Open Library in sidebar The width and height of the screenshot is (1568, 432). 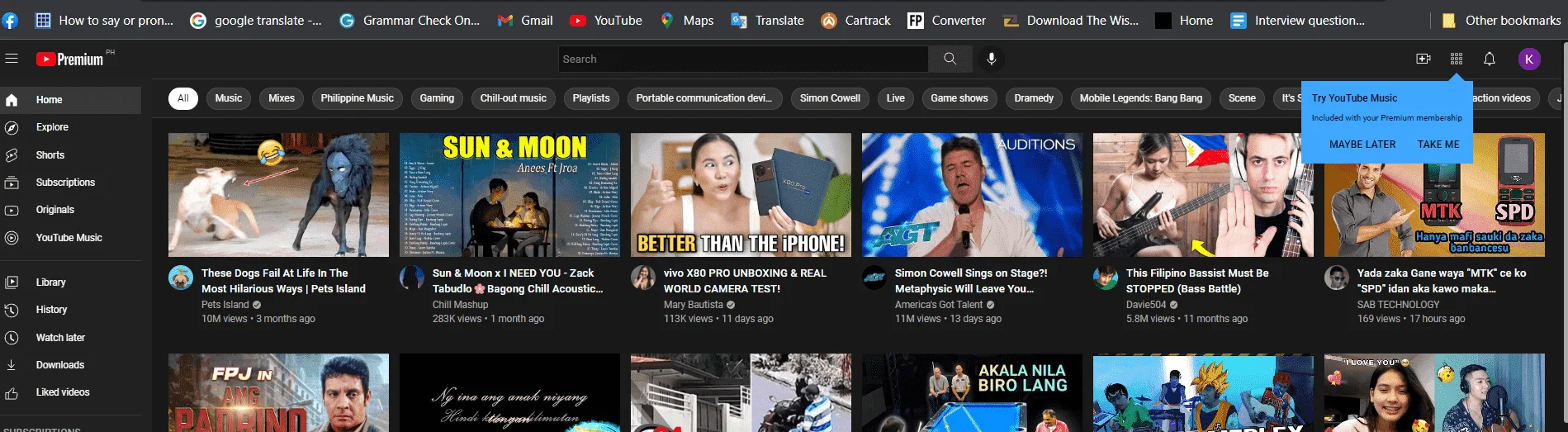pos(71,282)
